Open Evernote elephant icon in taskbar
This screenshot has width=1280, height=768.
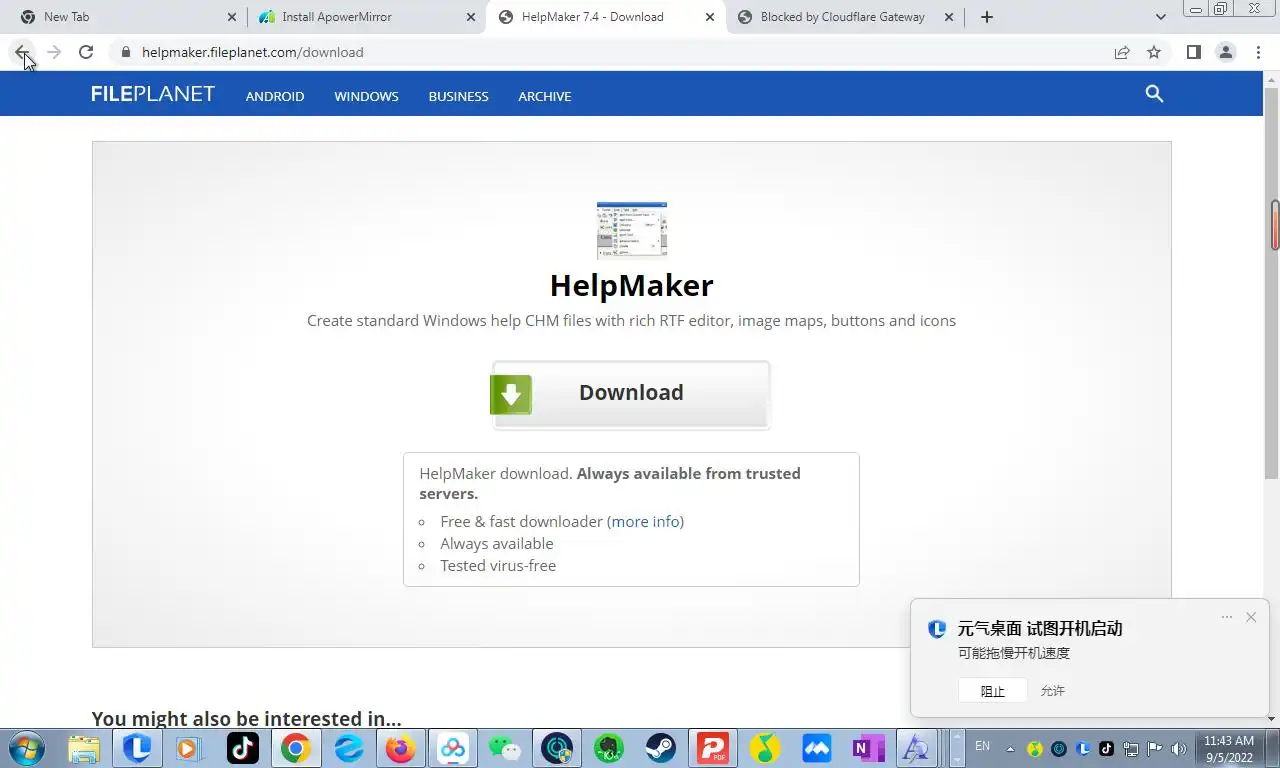[608, 748]
